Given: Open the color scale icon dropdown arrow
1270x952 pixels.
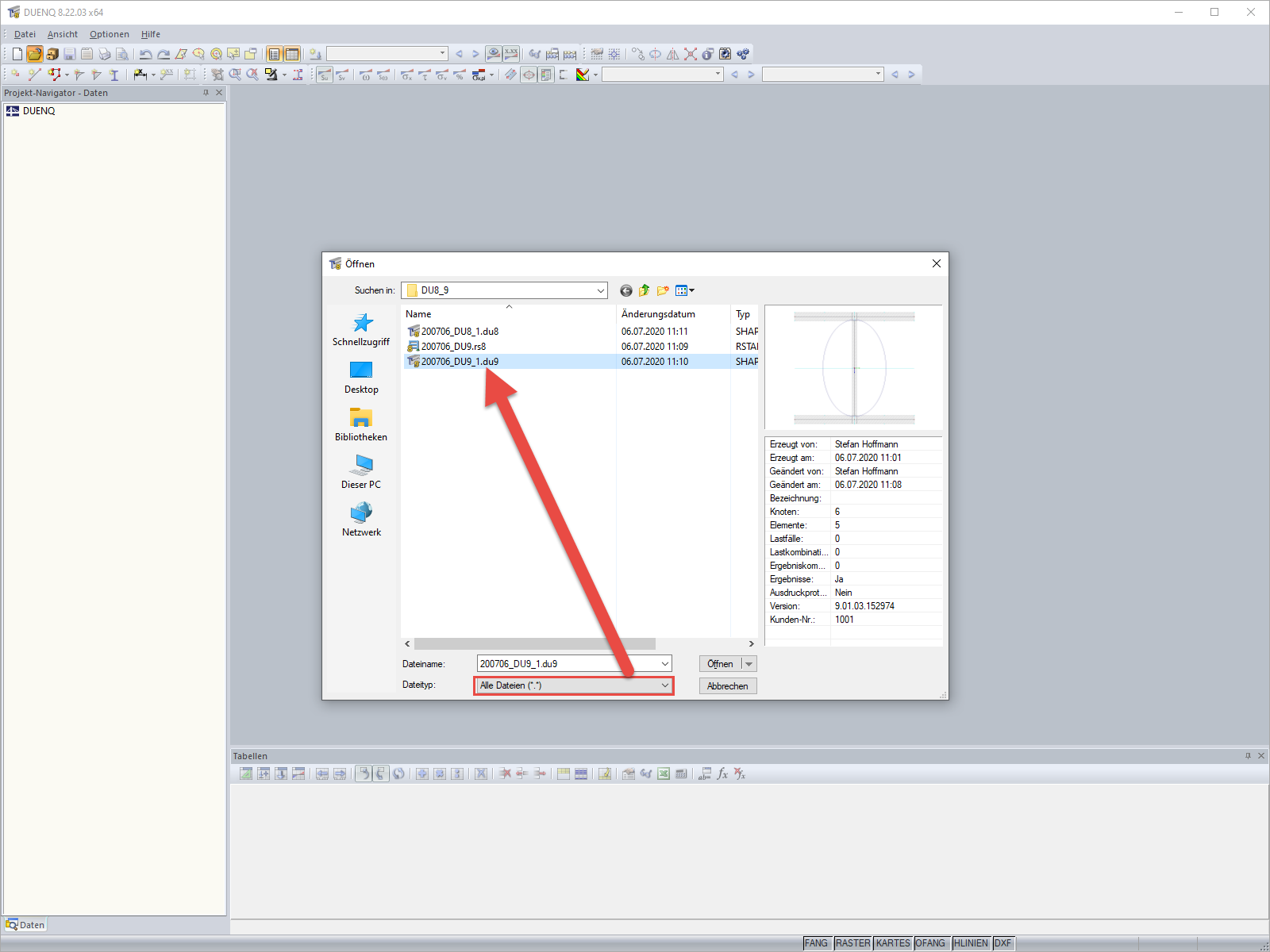Looking at the screenshot, I should (x=595, y=75).
